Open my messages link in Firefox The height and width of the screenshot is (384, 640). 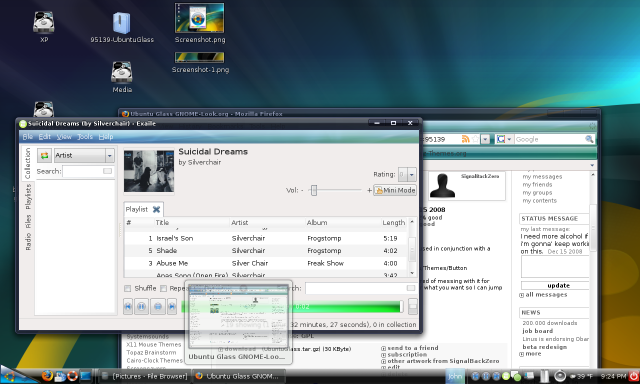click(542, 177)
